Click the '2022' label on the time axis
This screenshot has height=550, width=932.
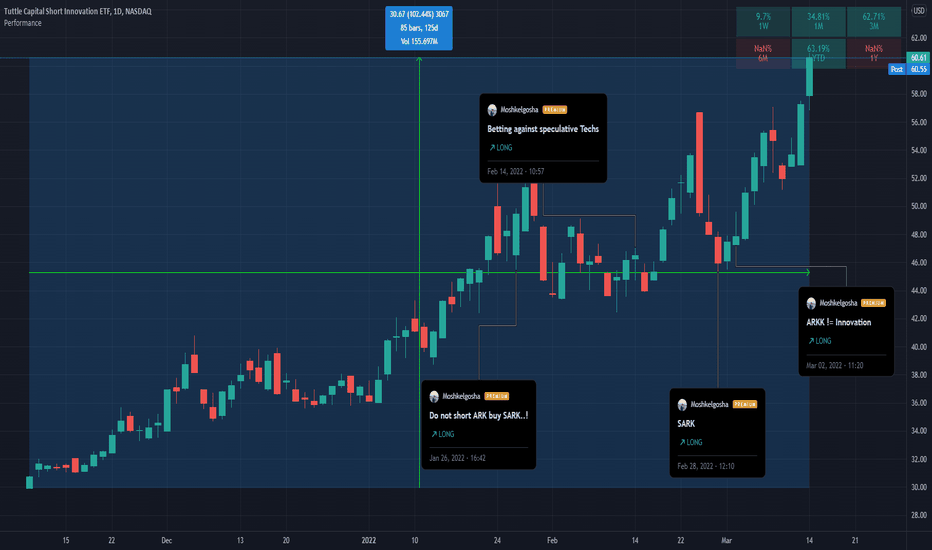click(x=369, y=540)
